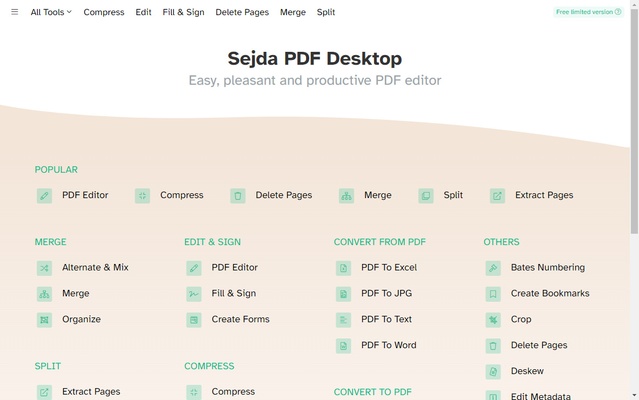Click the Sejda PDF Desktop heading
Screen dimensions: 639x400
point(315,58)
